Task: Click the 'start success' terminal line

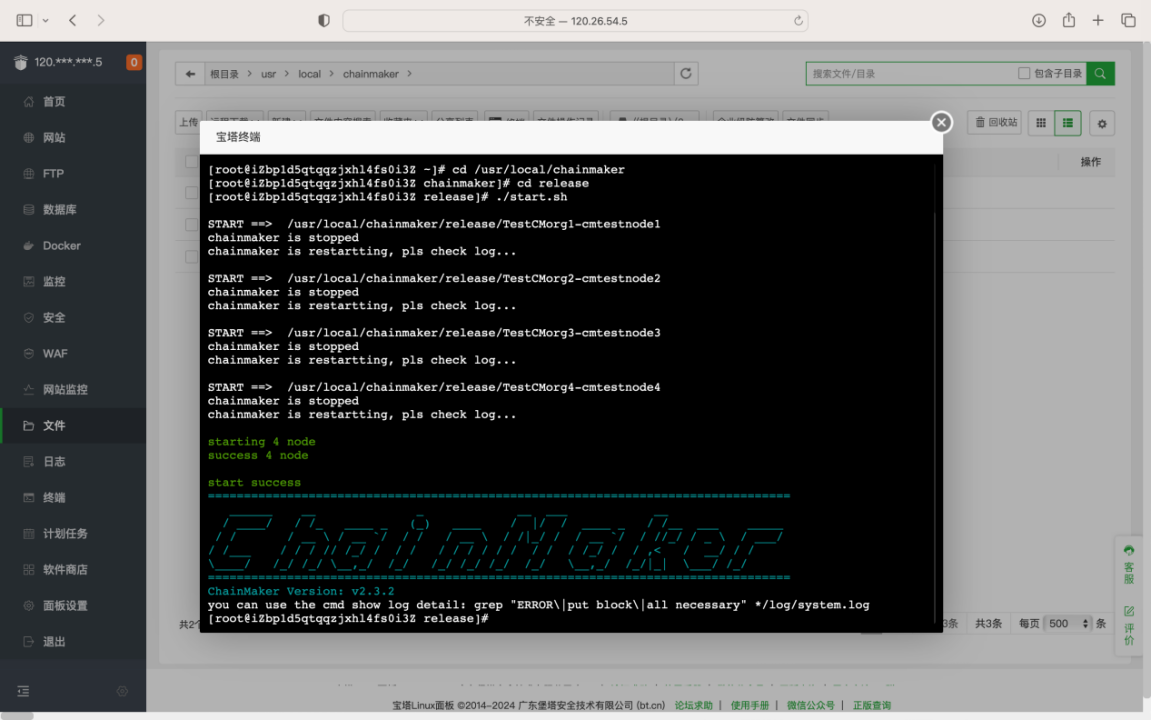Action: pos(254,483)
